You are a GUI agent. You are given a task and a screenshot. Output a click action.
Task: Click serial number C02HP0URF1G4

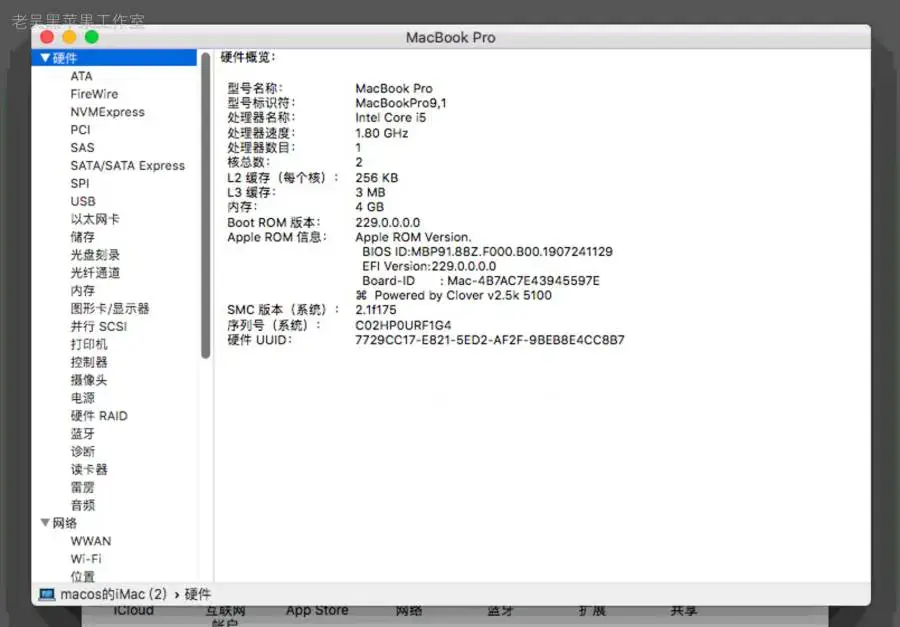403,325
